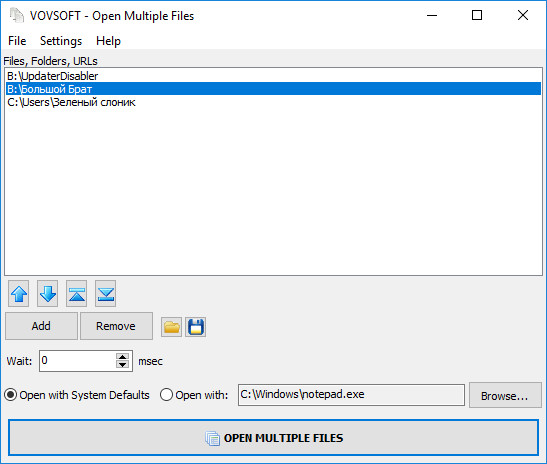
Task: Click the Add button
Action: [41, 326]
